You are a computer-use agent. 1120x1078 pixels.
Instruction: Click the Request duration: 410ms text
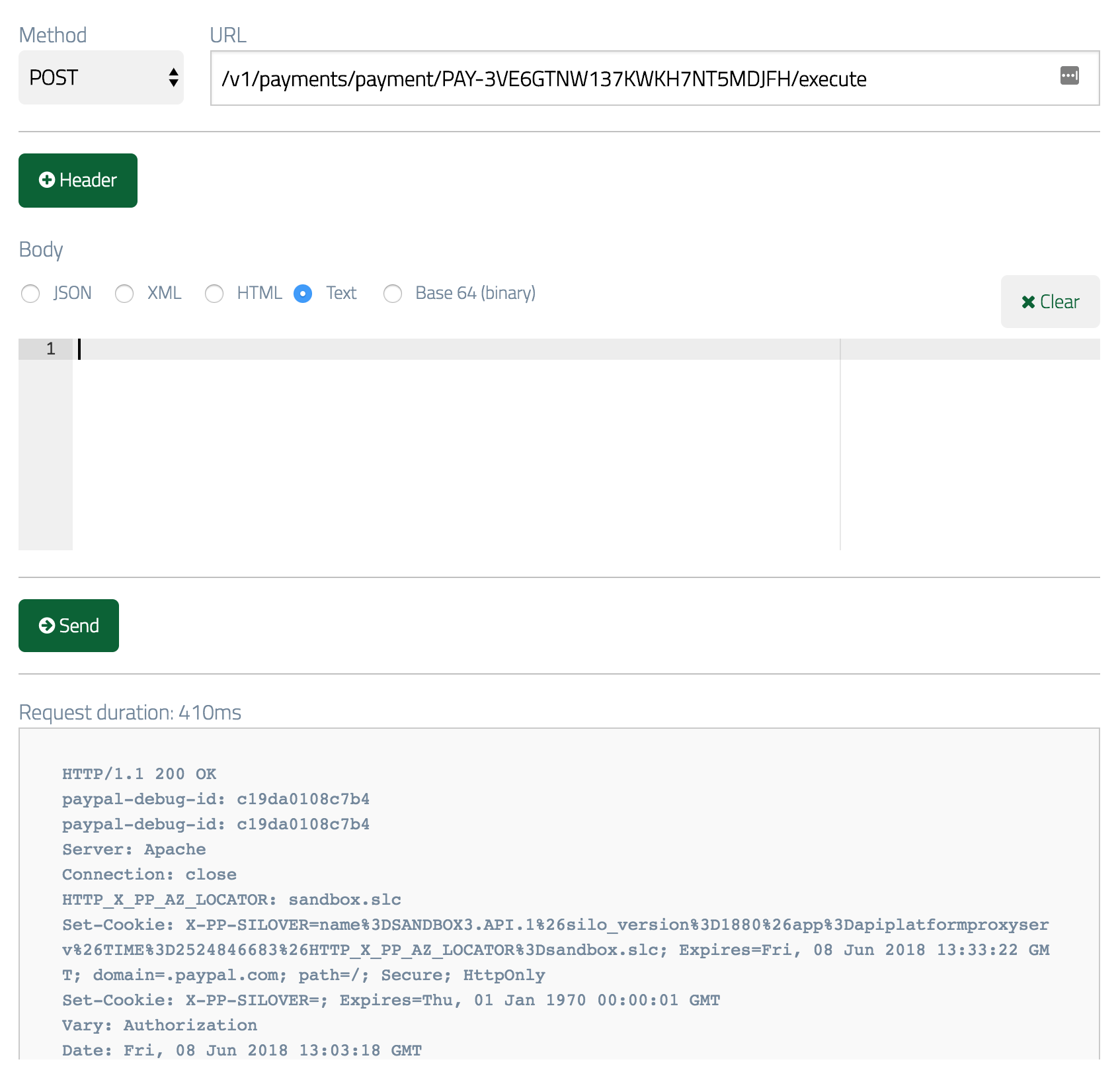pyautogui.click(x=130, y=712)
